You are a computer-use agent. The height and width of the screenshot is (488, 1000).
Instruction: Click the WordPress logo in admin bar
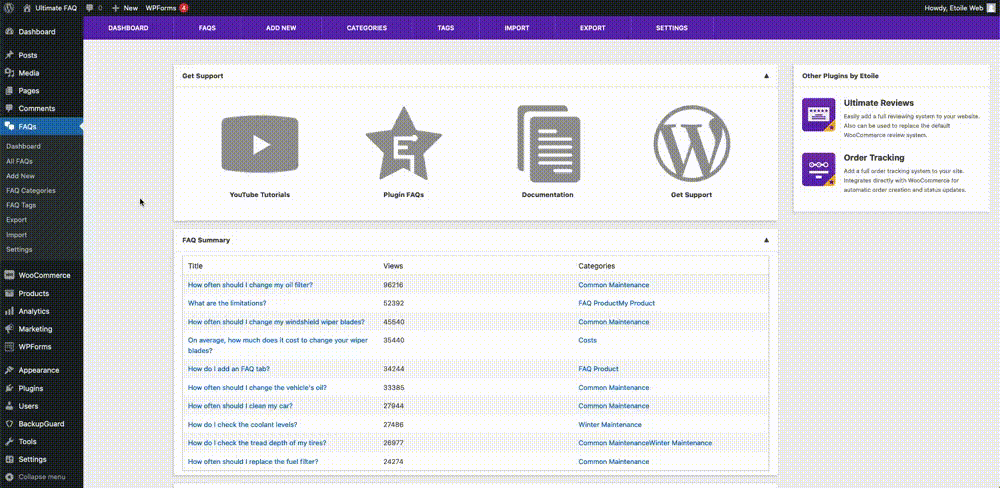tap(9, 8)
